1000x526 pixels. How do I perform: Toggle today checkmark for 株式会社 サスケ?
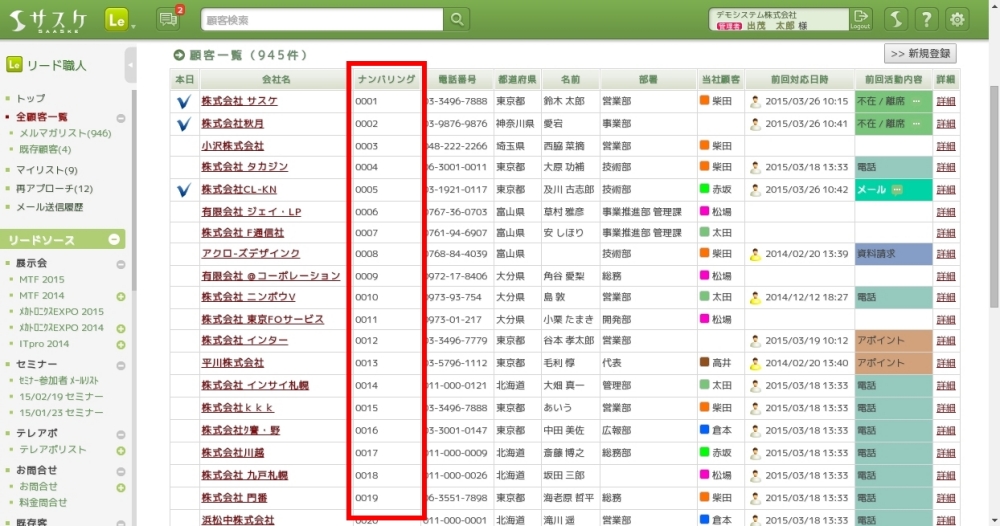click(184, 101)
